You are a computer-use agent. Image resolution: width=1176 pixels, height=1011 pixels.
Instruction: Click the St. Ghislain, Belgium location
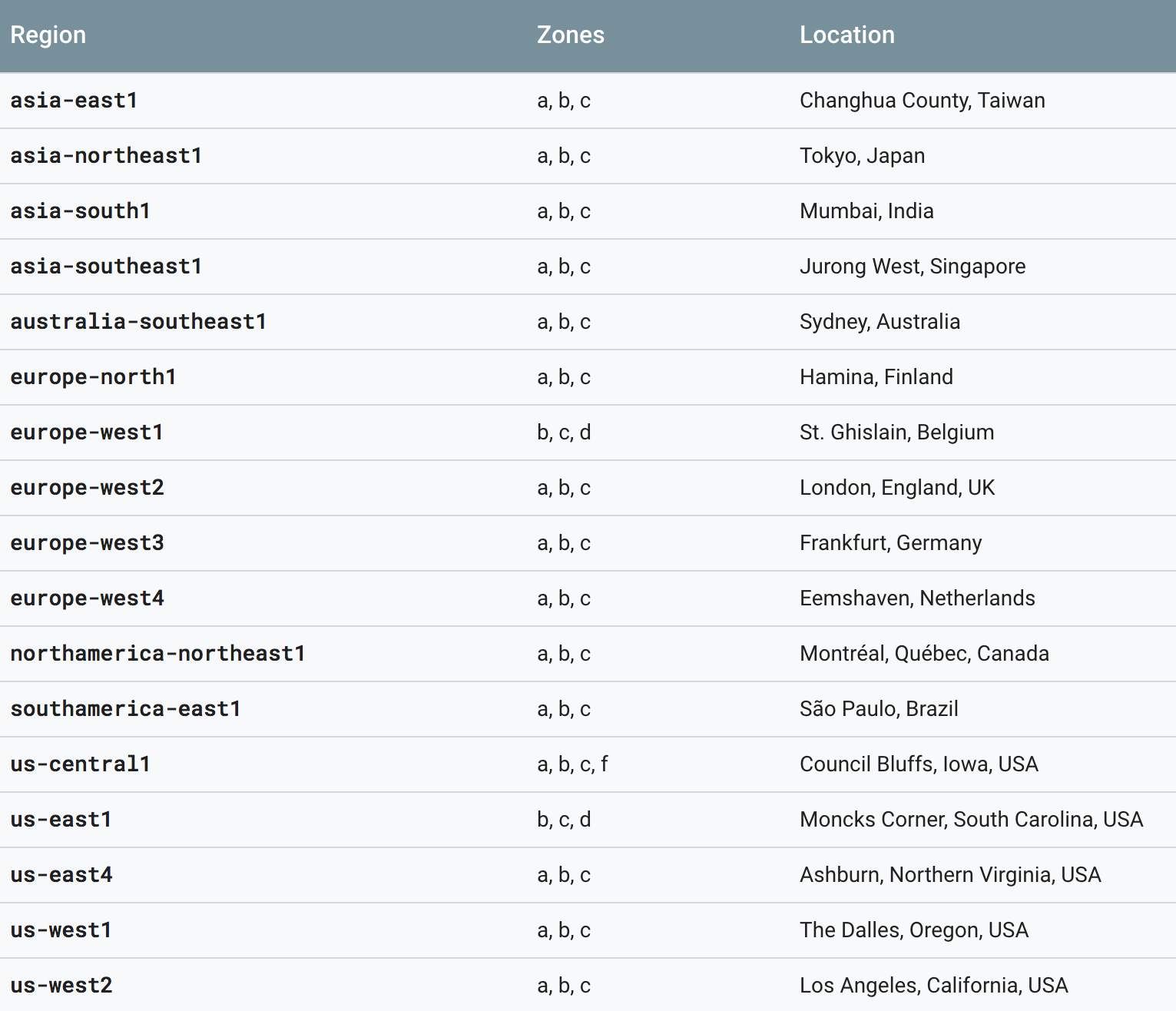[x=896, y=433]
